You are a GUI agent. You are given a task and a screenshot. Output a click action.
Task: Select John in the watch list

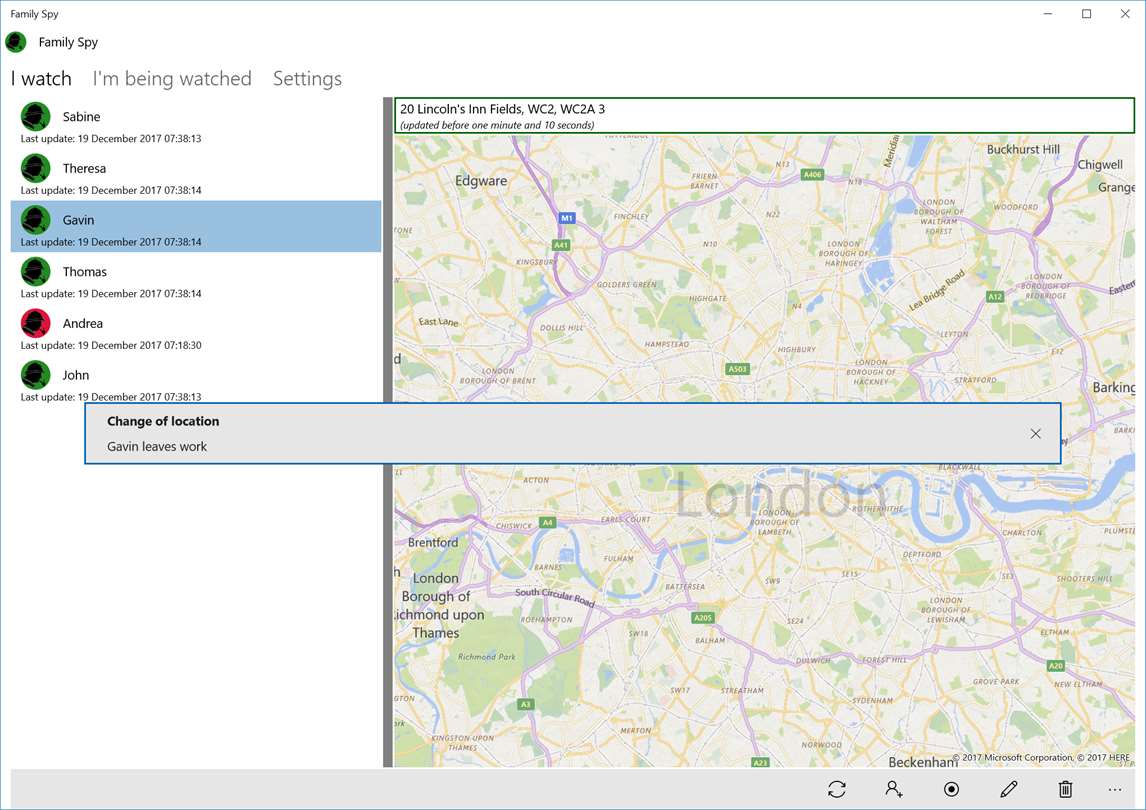[x=196, y=380]
